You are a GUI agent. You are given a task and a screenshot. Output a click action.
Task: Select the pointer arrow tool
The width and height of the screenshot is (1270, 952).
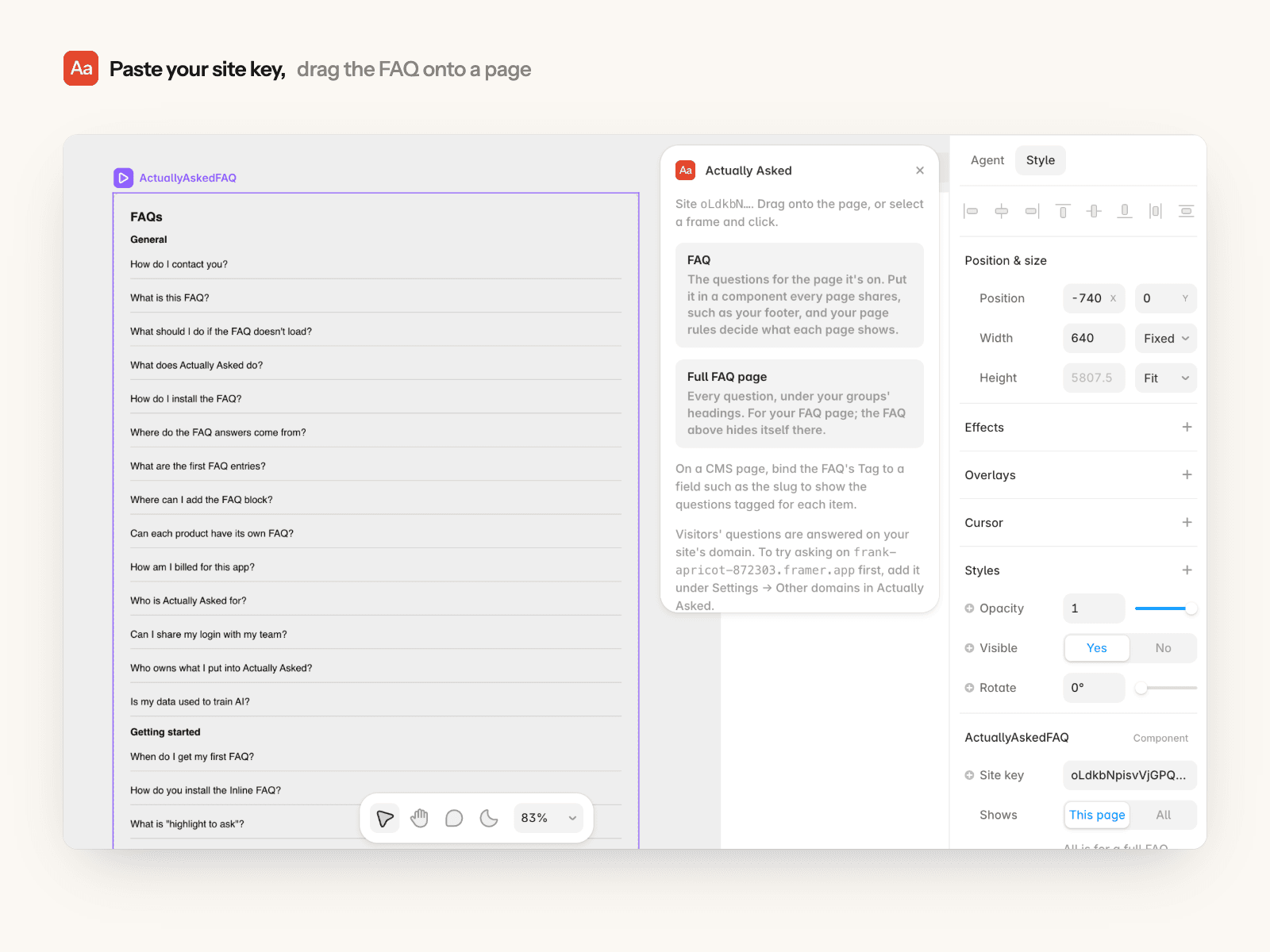[385, 818]
